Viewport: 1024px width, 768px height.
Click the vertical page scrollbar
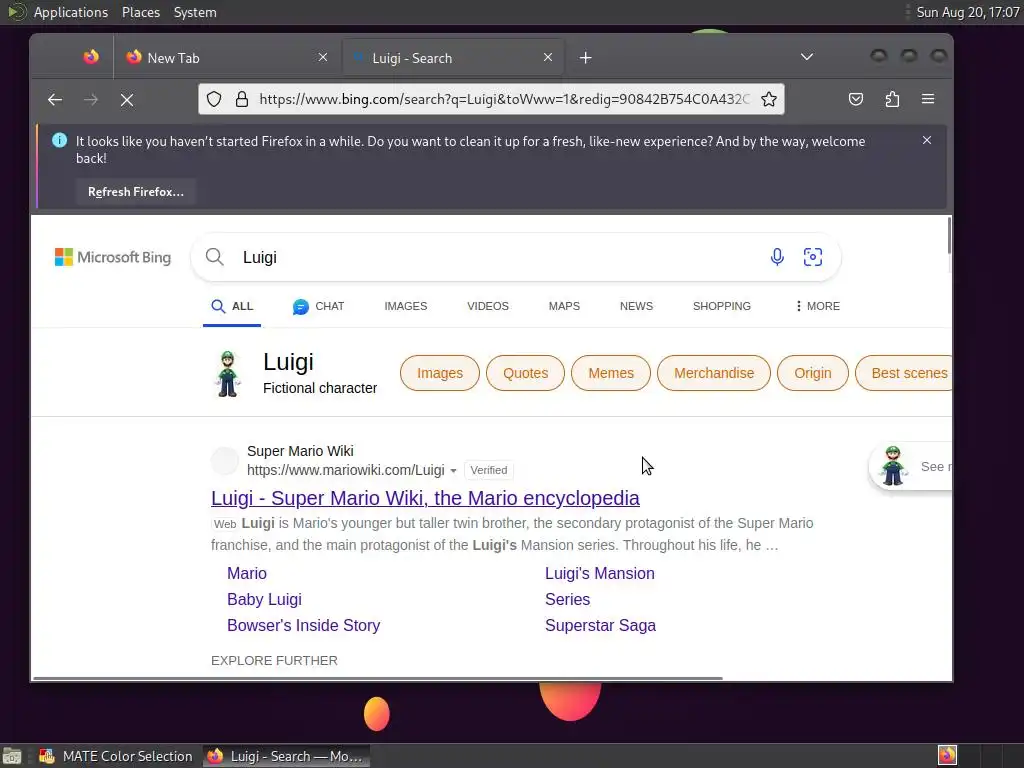tap(949, 236)
